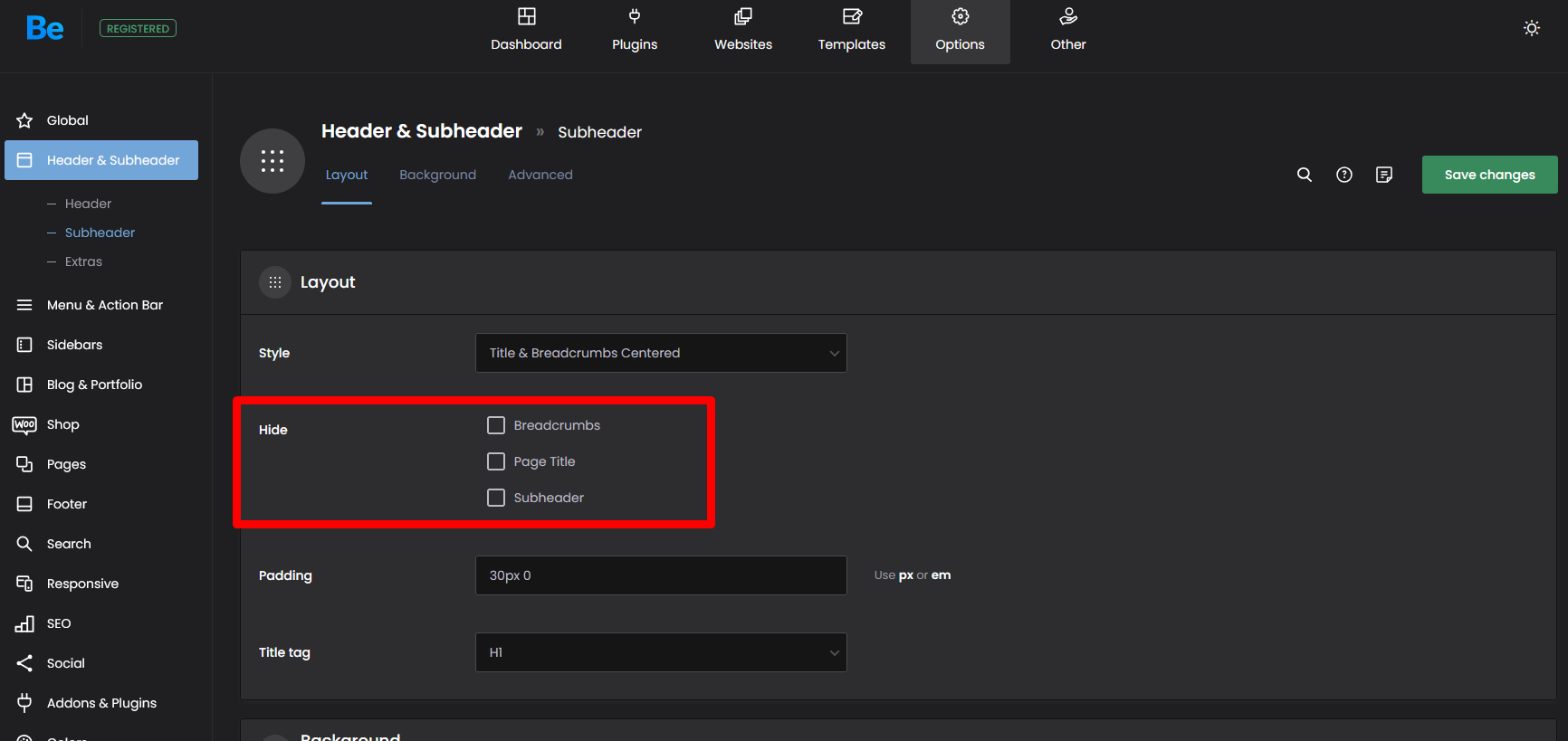
Task: Switch to the Advanced tab
Action: 540,175
